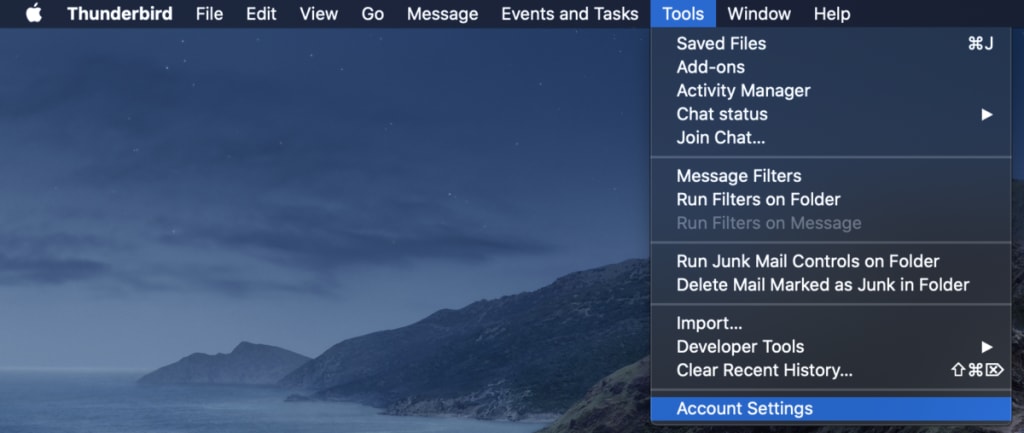Open the Window menu
The height and width of the screenshot is (433, 1024).
(x=759, y=14)
